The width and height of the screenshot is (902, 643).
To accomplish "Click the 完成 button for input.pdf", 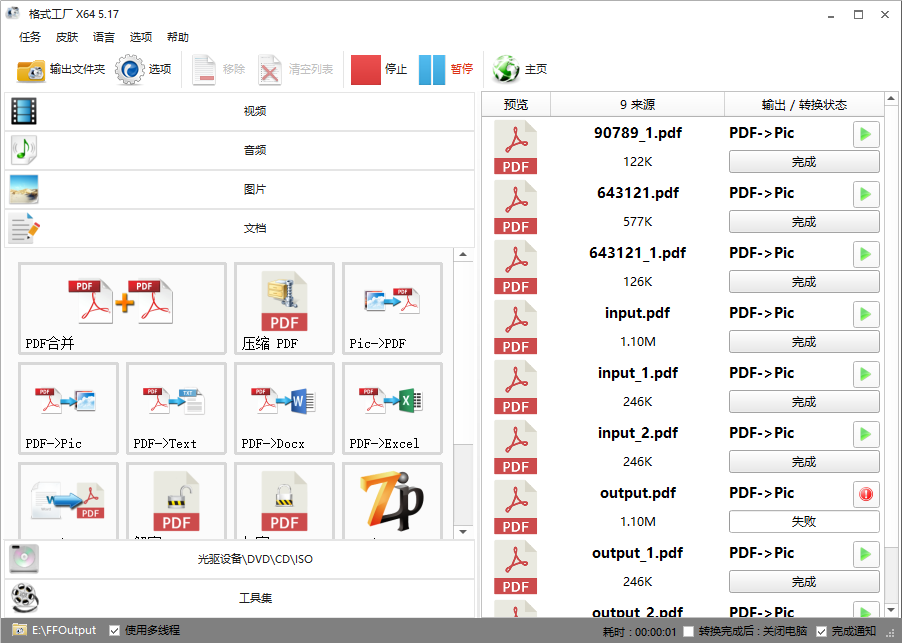I will click(x=804, y=342).
